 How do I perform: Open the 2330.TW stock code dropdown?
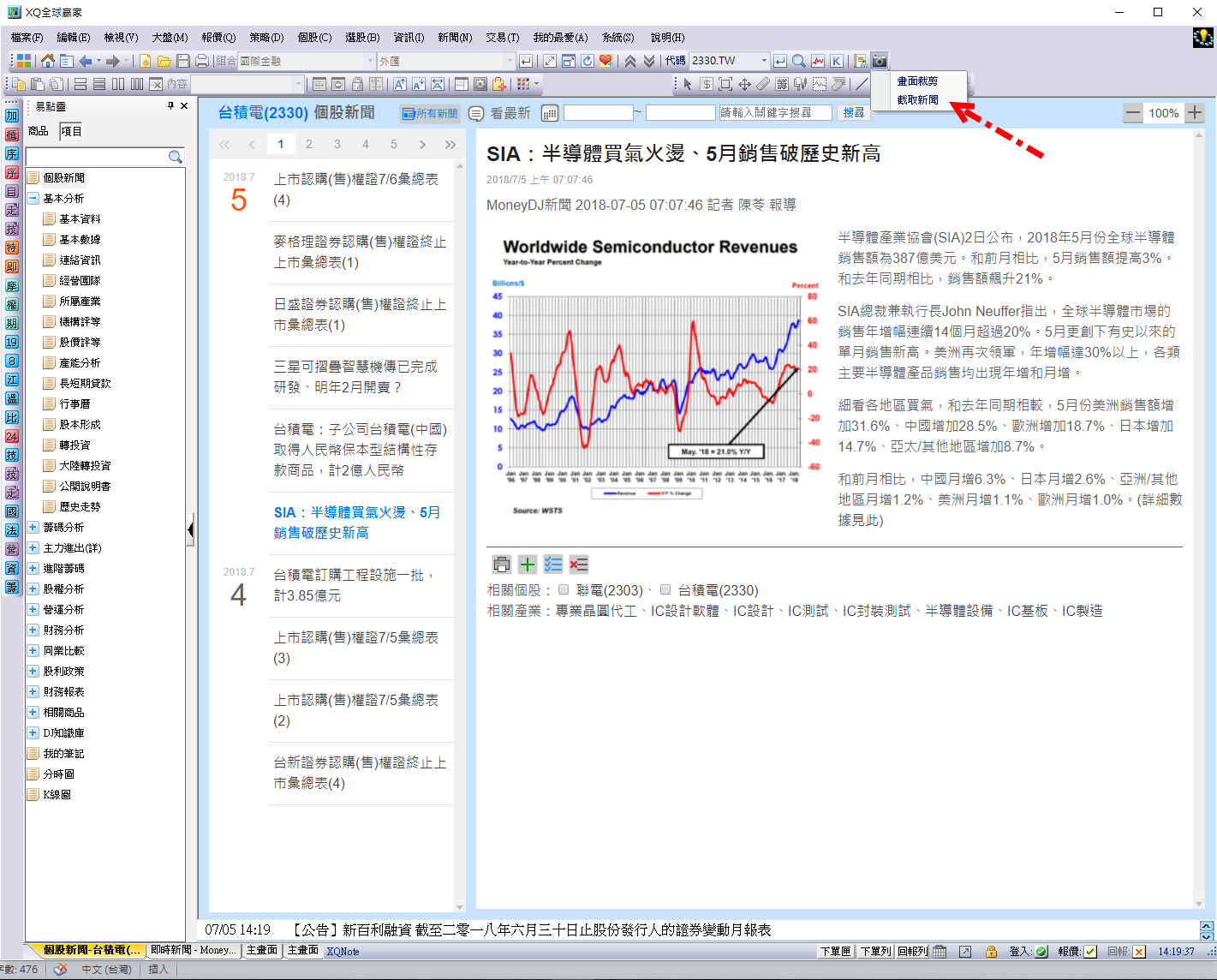[x=764, y=61]
